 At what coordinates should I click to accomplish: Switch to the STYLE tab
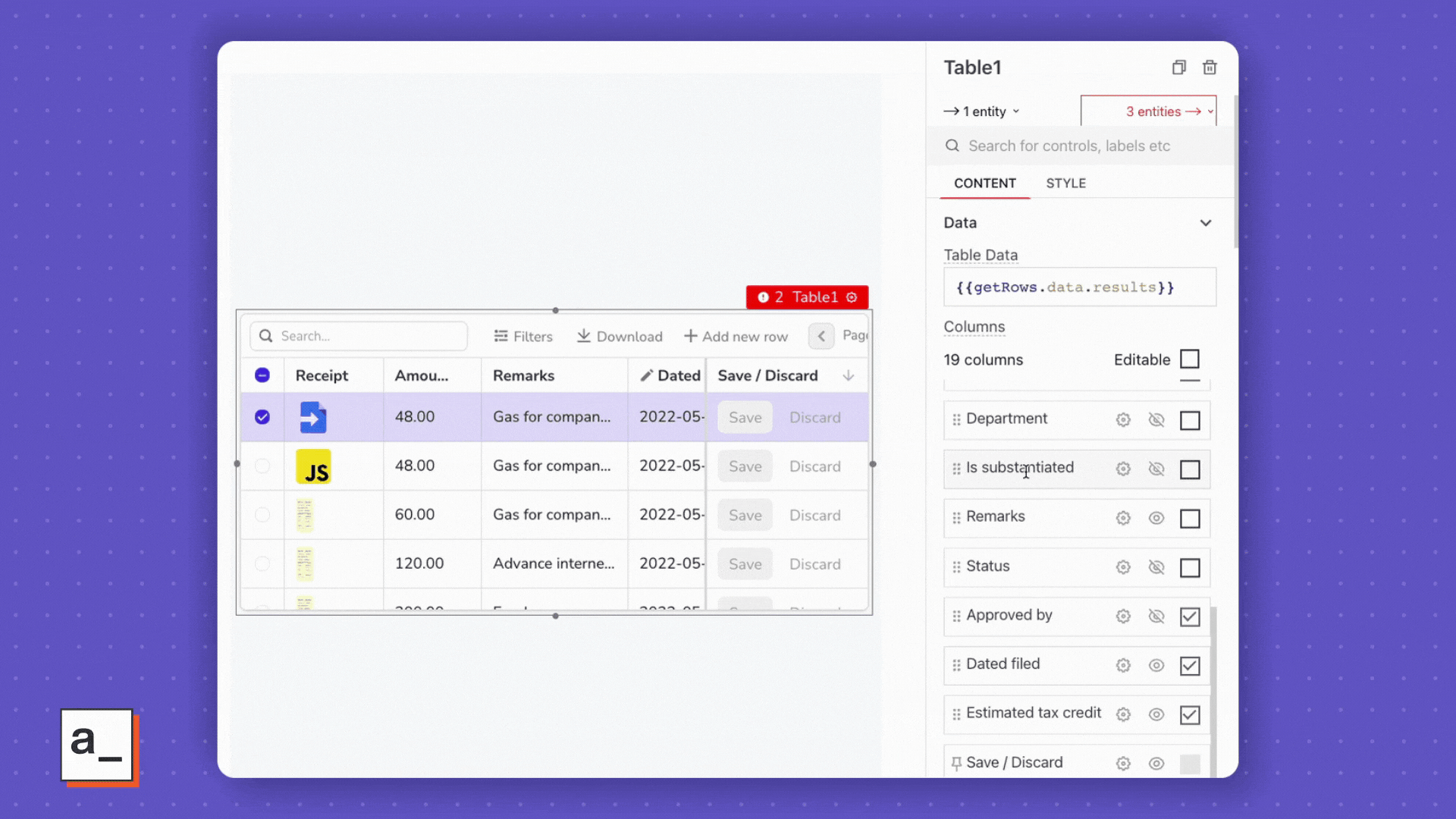[1065, 184]
